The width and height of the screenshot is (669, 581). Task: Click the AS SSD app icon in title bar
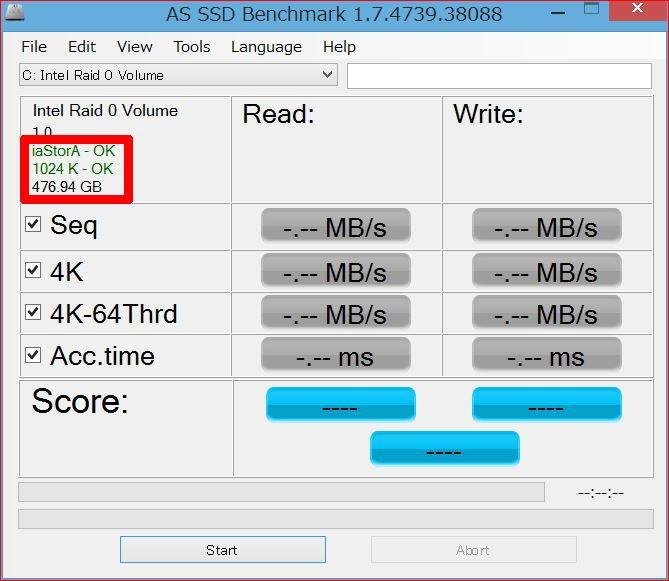15,12
